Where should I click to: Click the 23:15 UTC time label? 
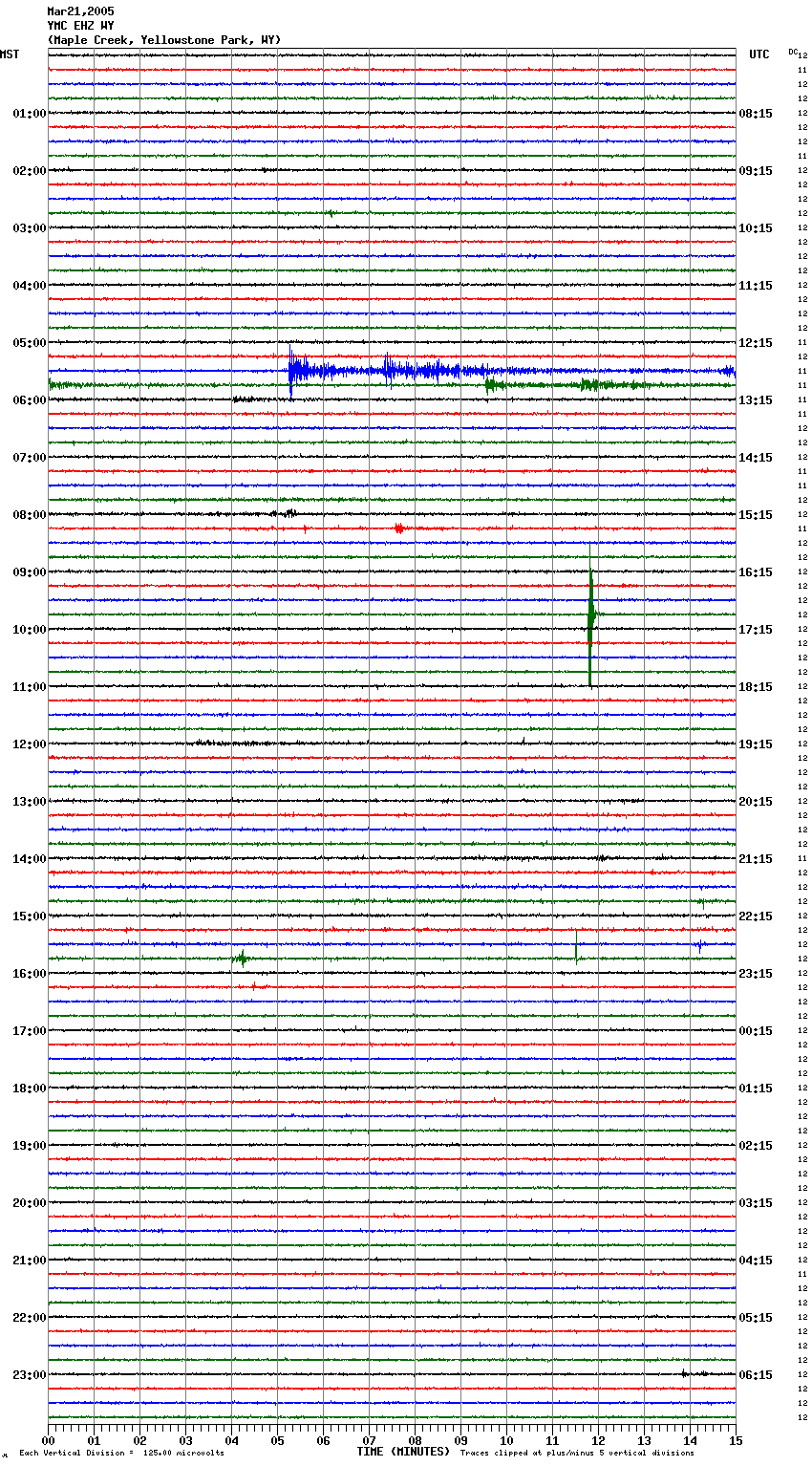click(x=756, y=974)
